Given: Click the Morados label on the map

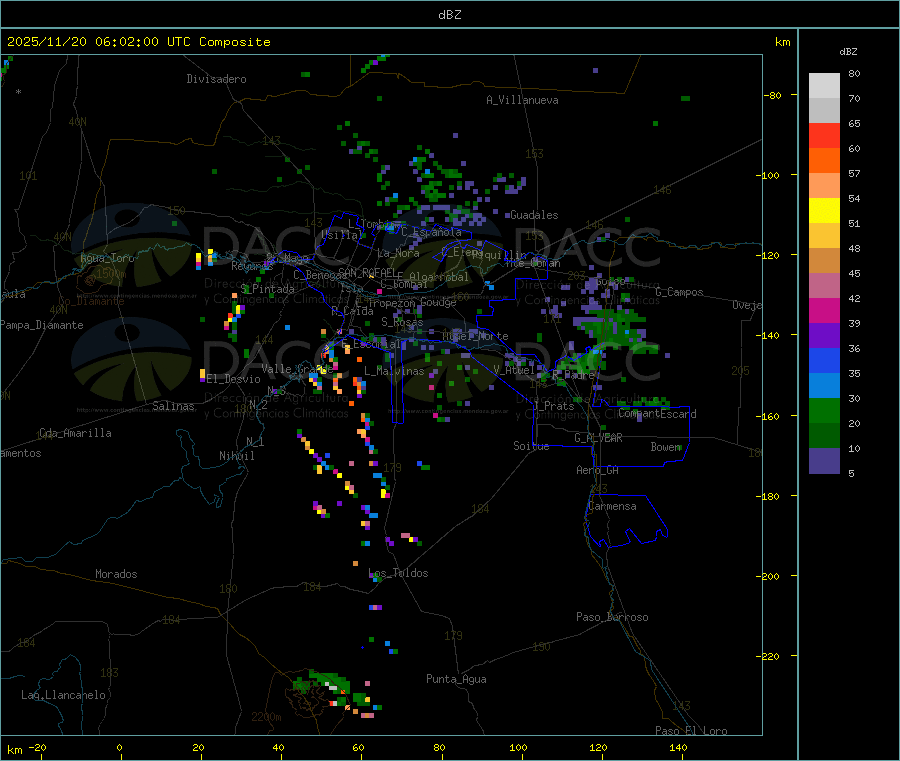Looking at the screenshot, I should tap(116, 574).
